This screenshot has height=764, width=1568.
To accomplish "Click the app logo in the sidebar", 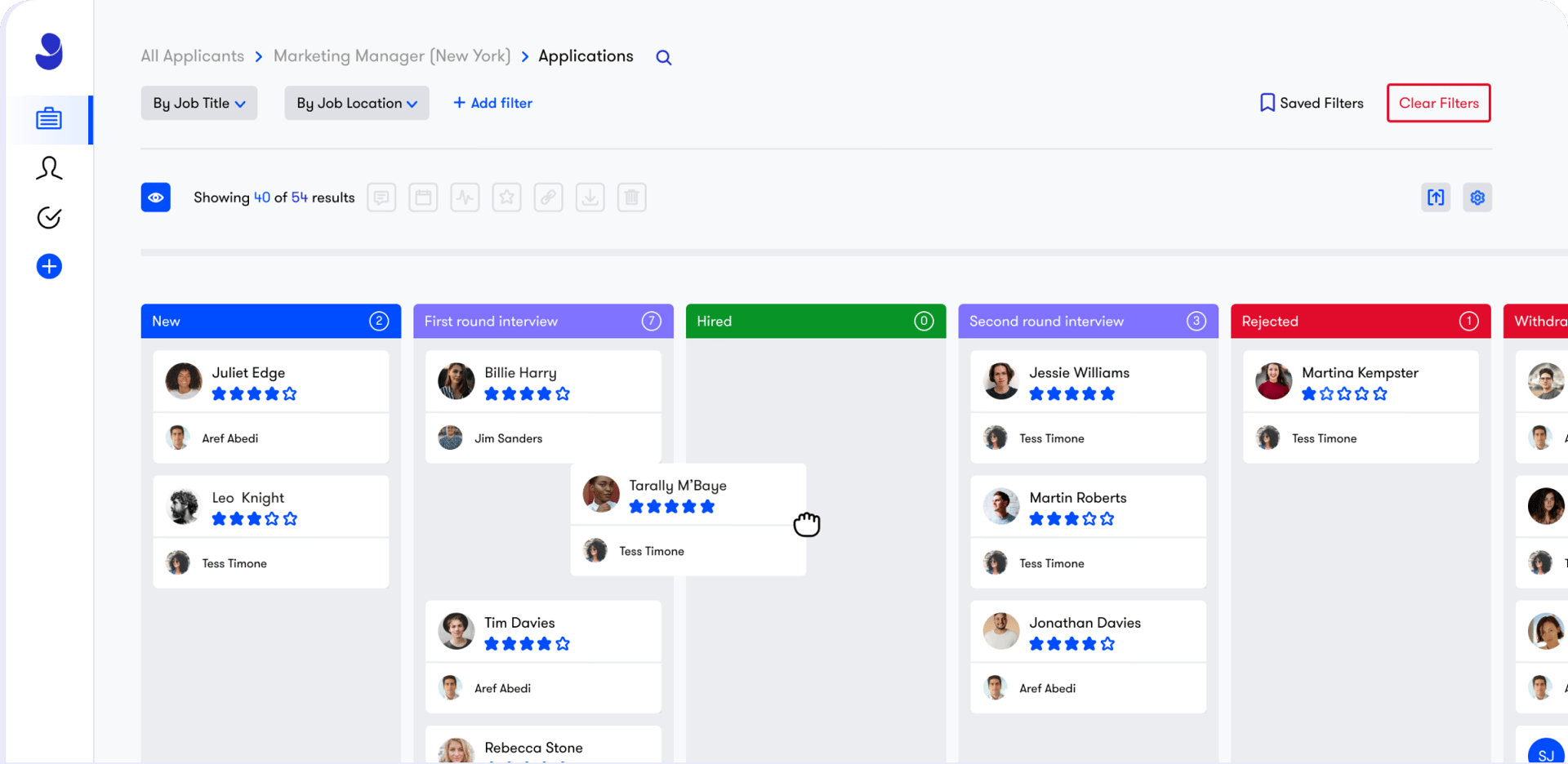I will (x=49, y=51).
